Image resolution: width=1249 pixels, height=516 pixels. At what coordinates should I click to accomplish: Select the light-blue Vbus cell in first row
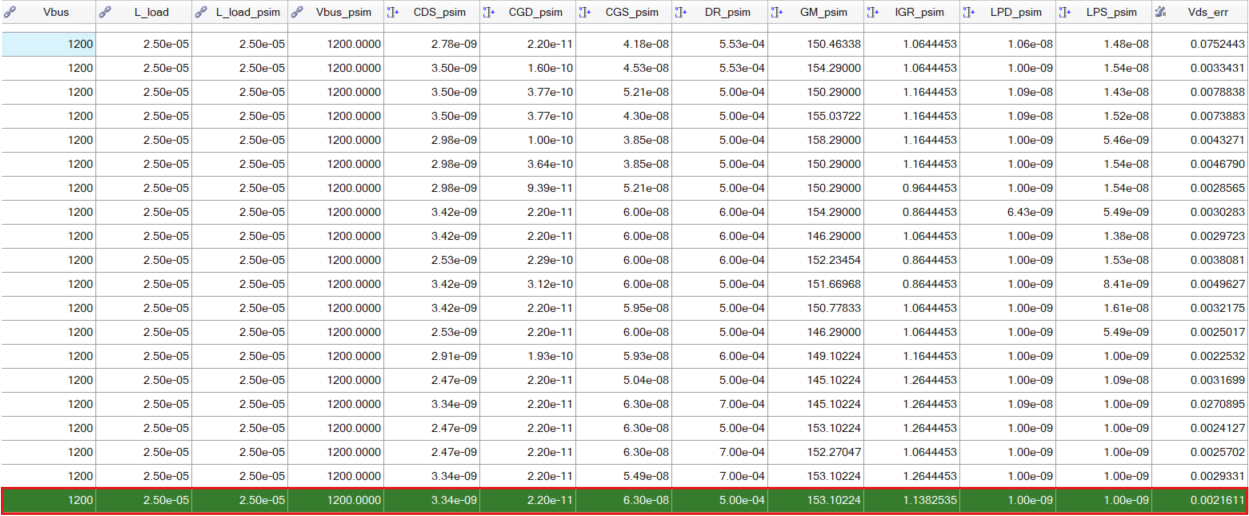point(49,44)
